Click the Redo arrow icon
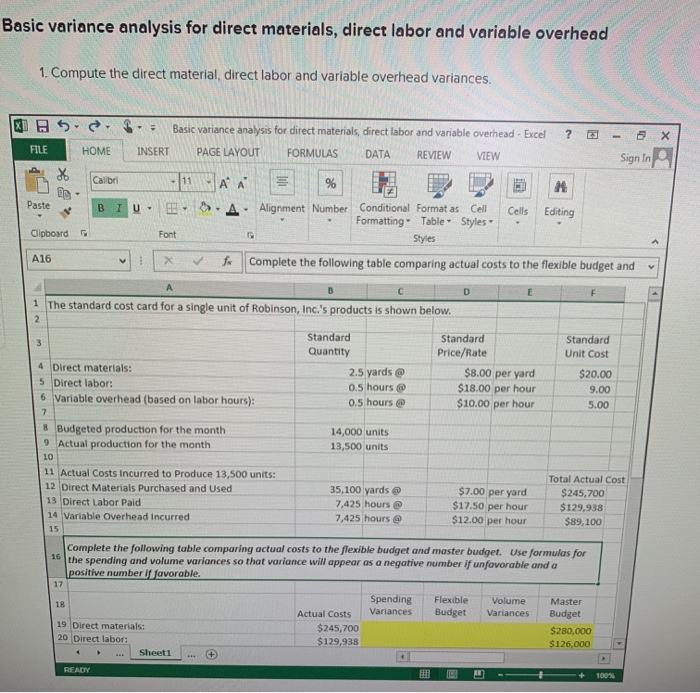 coord(94,127)
